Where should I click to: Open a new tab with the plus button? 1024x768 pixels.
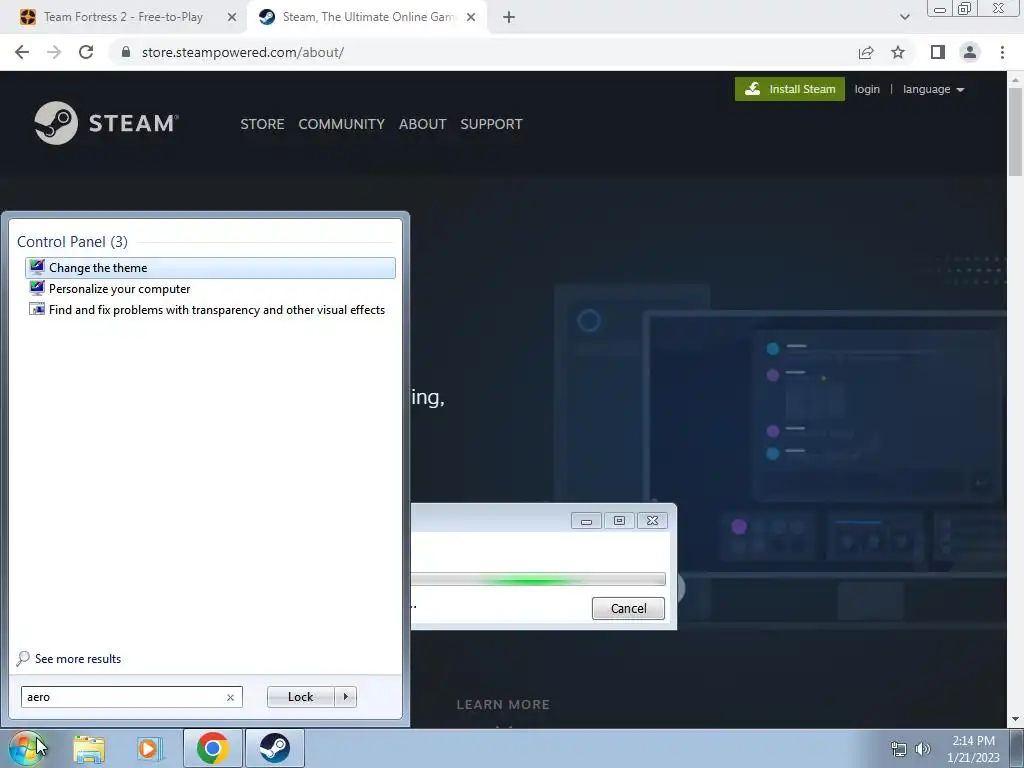click(x=509, y=17)
